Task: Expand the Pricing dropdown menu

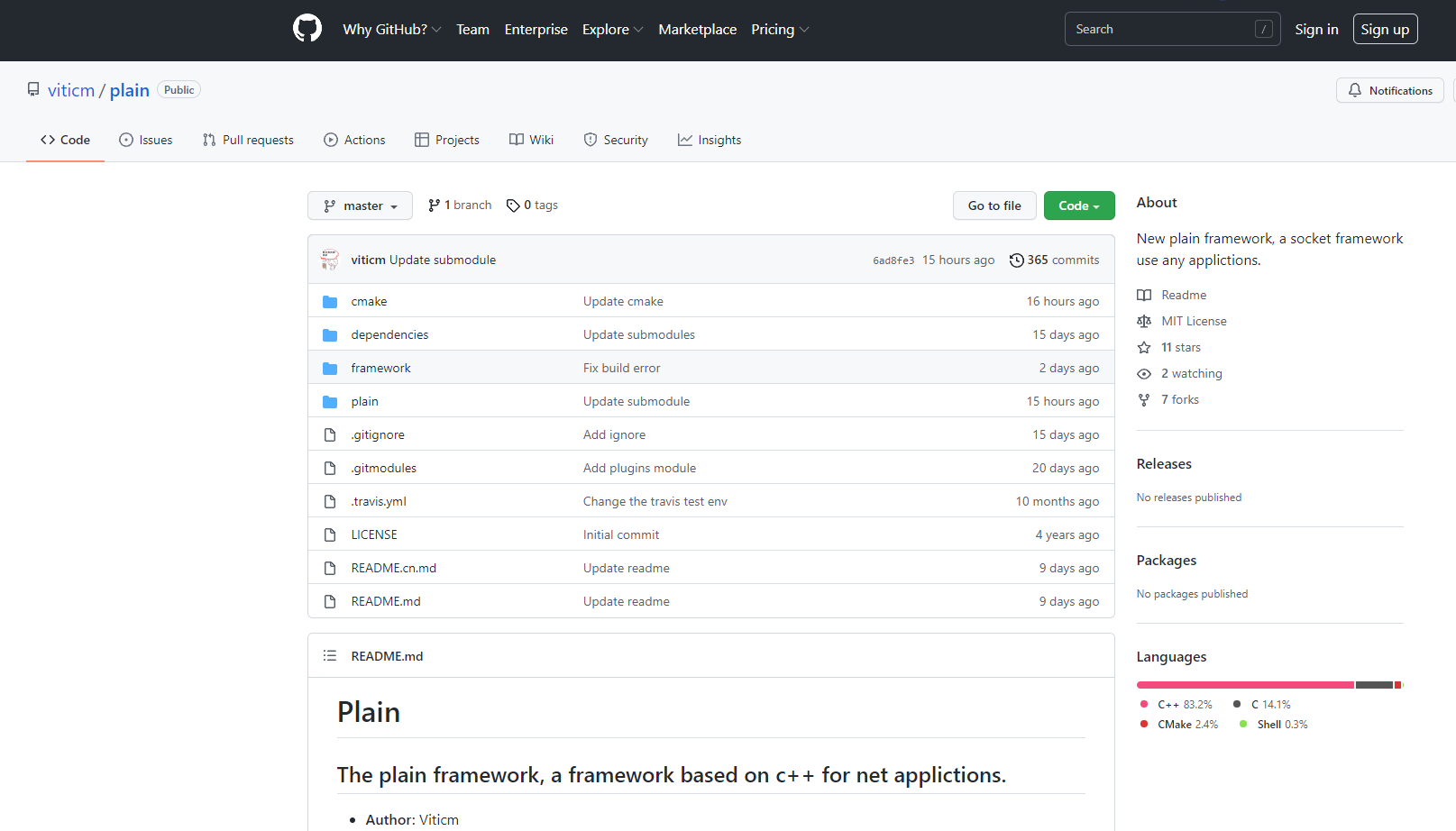Action: (780, 30)
